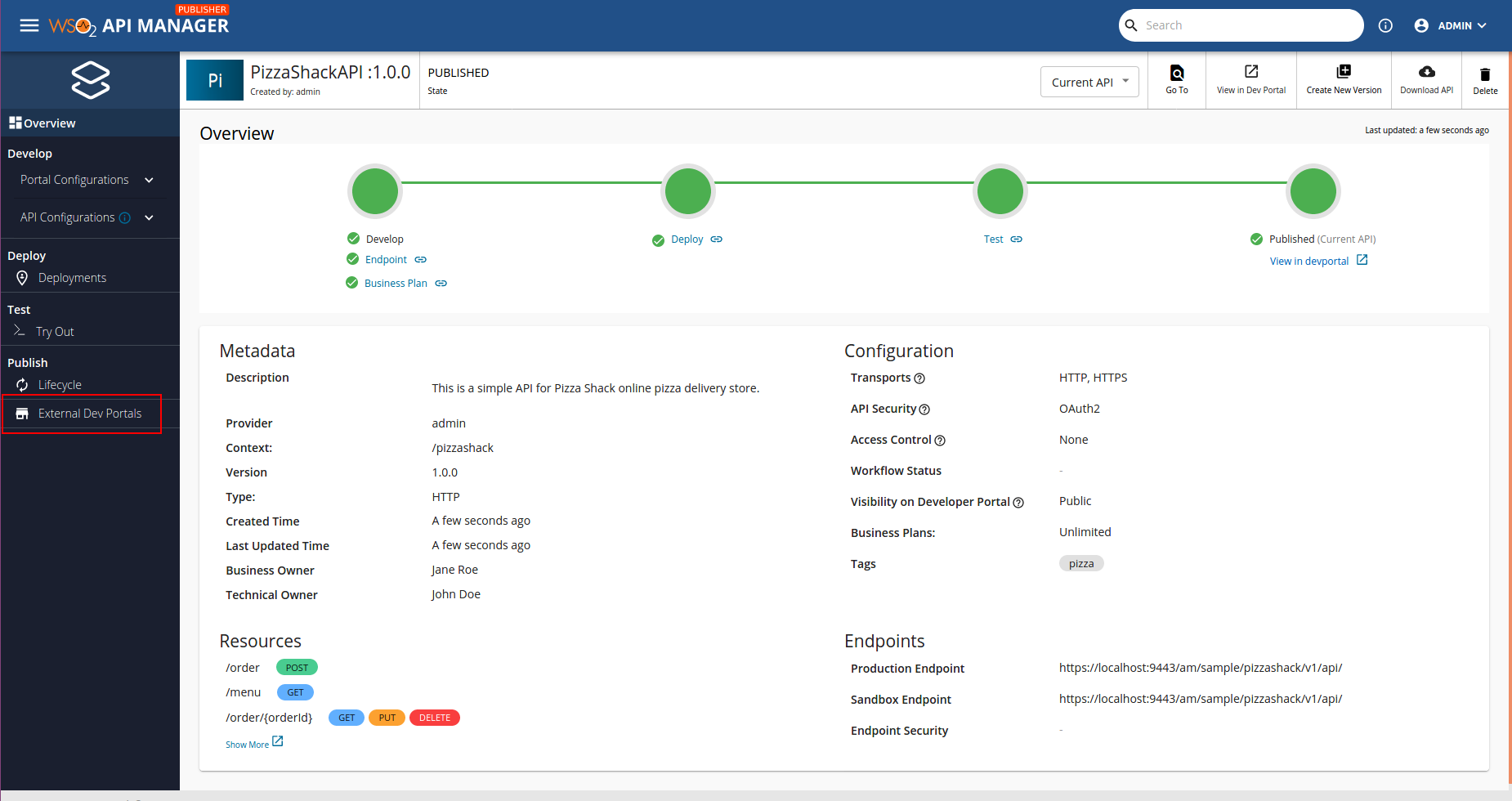Select Try Out under Test

pyautogui.click(x=54, y=331)
